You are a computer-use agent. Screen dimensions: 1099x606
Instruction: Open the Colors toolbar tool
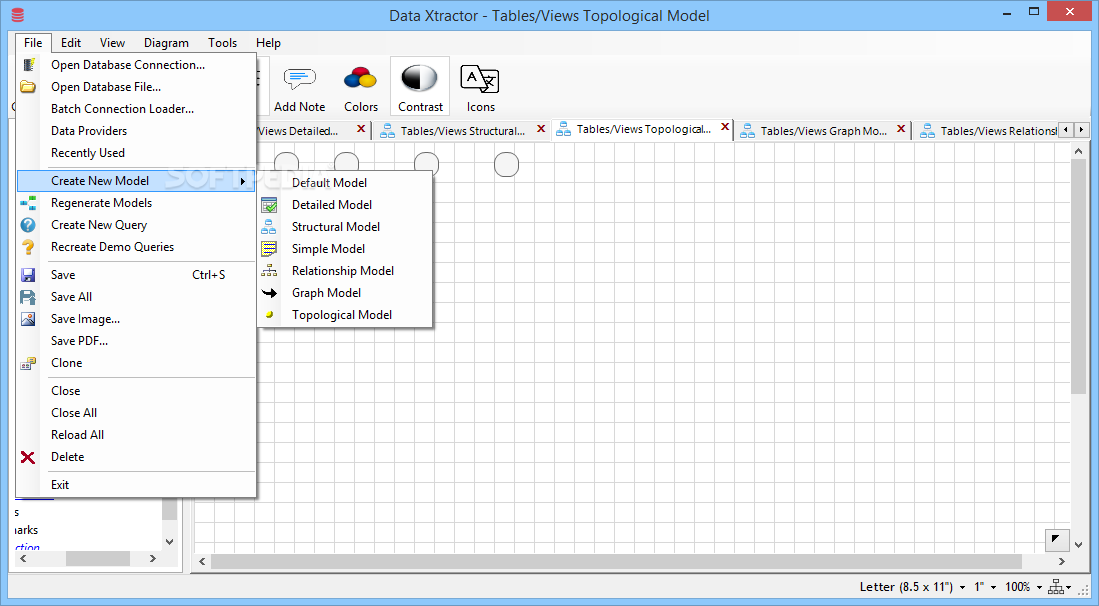coord(361,88)
